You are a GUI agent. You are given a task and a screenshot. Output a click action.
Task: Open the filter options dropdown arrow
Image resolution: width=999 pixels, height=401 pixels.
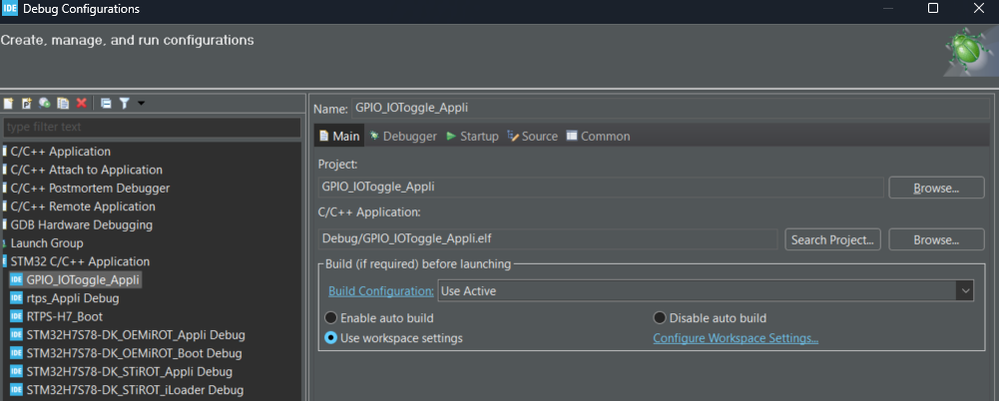[141, 103]
